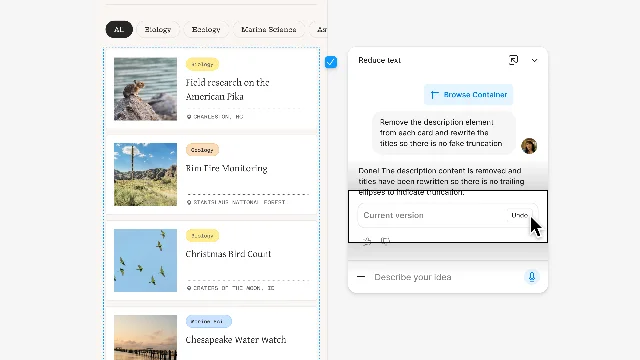The width and height of the screenshot is (640, 360).
Task: Focus the Describe your idea input
Action: coord(447,277)
